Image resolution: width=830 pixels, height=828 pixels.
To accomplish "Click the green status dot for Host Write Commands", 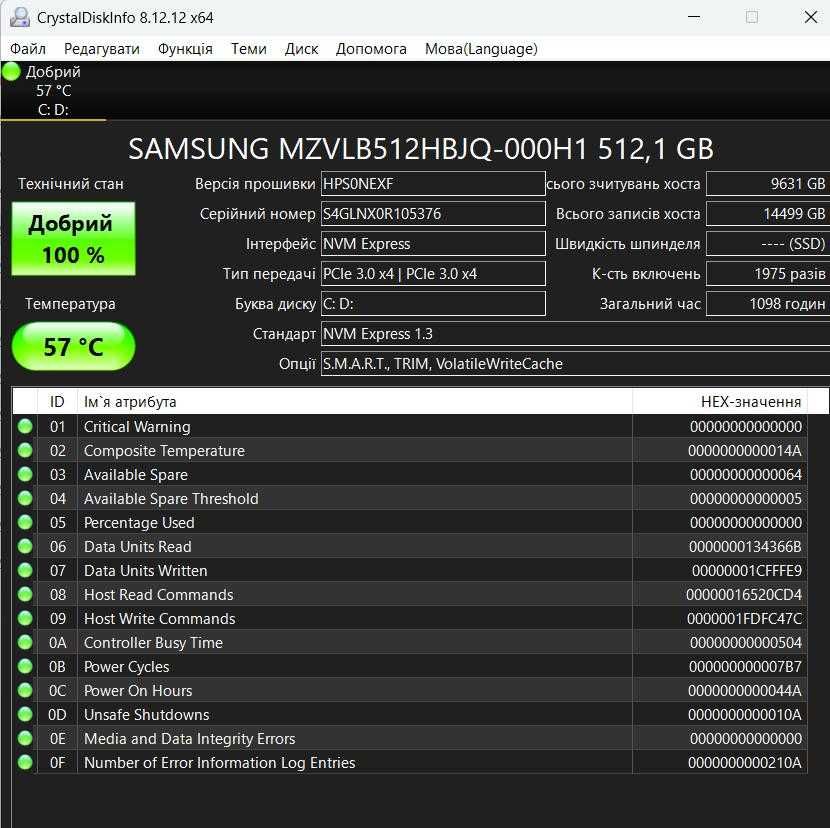I will coord(25,618).
